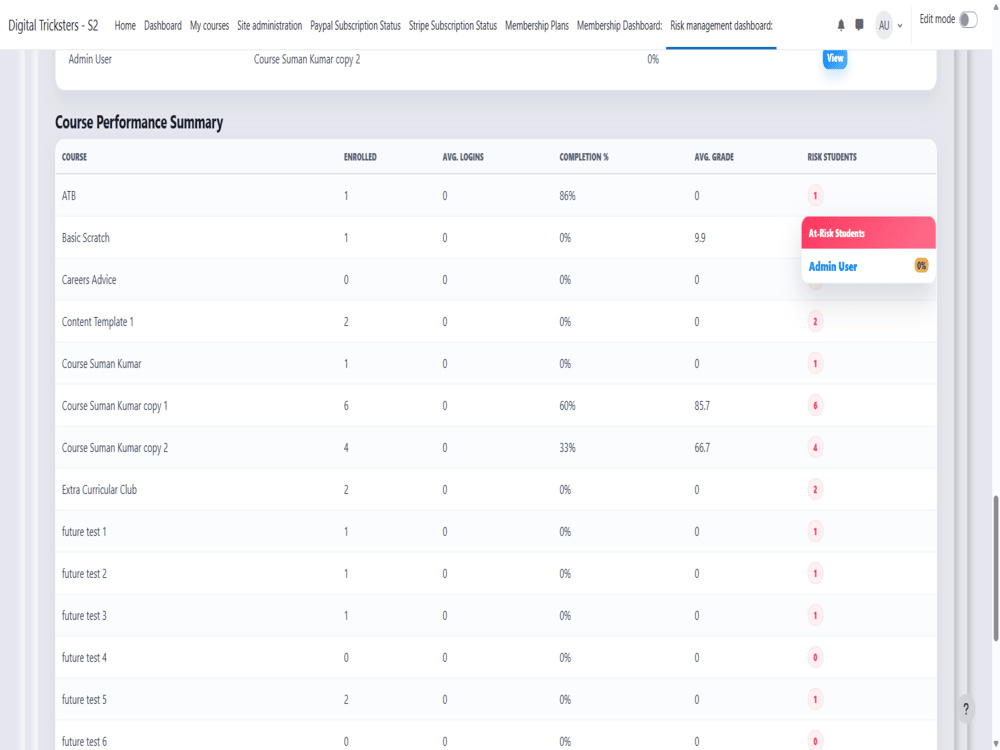The height and width of the screenshot is (750, 1000).
Task: Click risk badge for future test 1
Action: (815, 531)
